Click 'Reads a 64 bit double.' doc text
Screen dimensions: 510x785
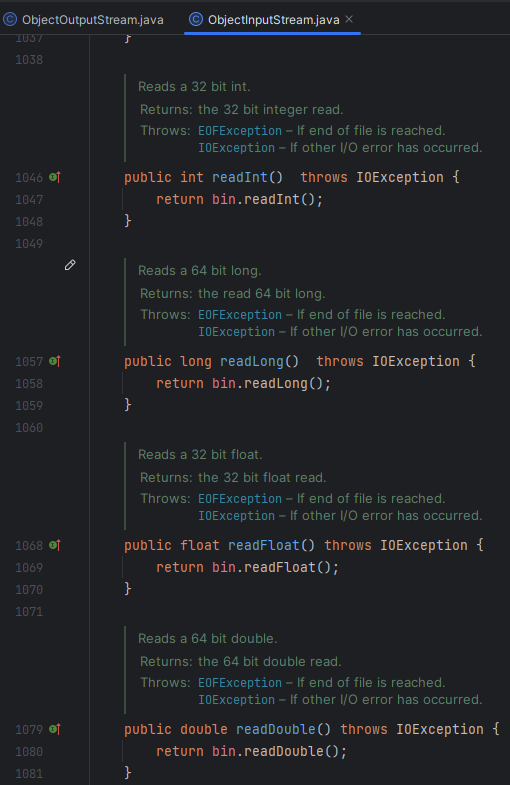point(208,639)
